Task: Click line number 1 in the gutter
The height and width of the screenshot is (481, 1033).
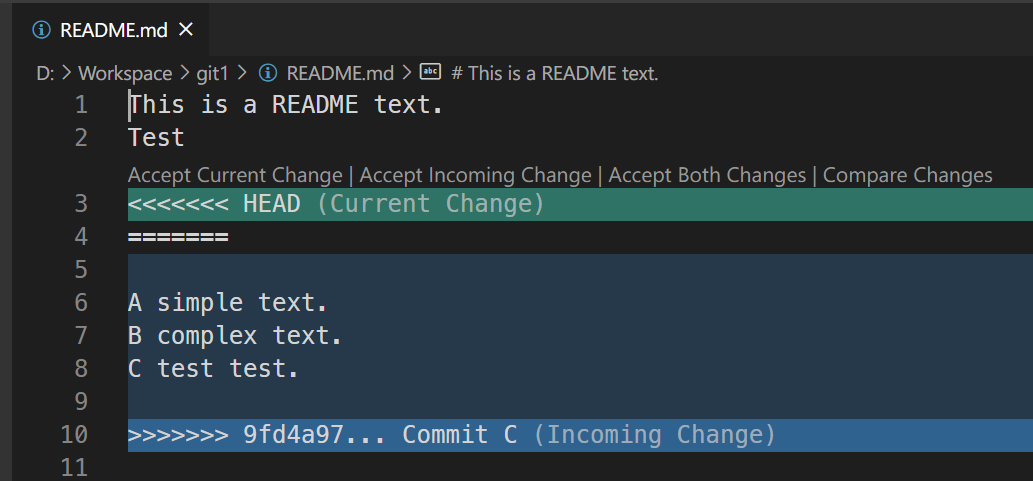Action: (x=80, y=104)
